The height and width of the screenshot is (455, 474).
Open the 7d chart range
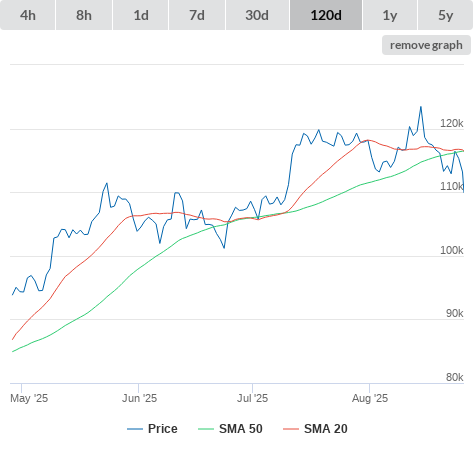coord(197,15)
